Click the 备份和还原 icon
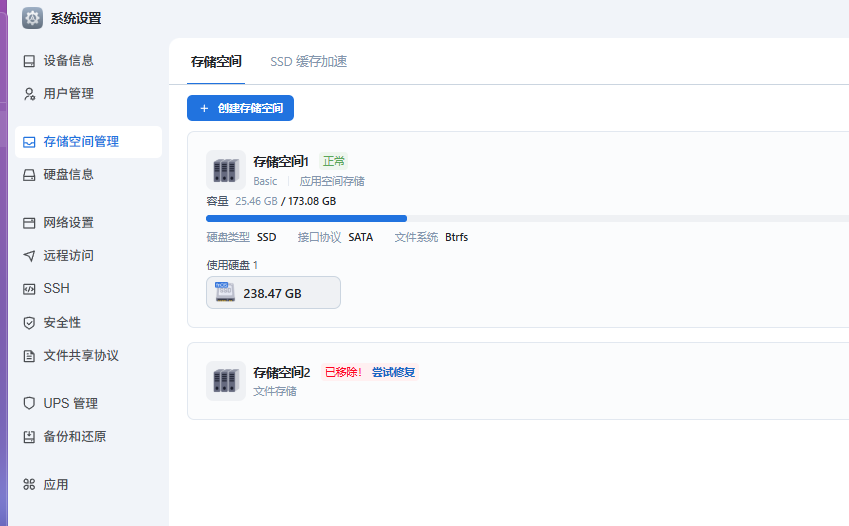 [x=29, y=437]
